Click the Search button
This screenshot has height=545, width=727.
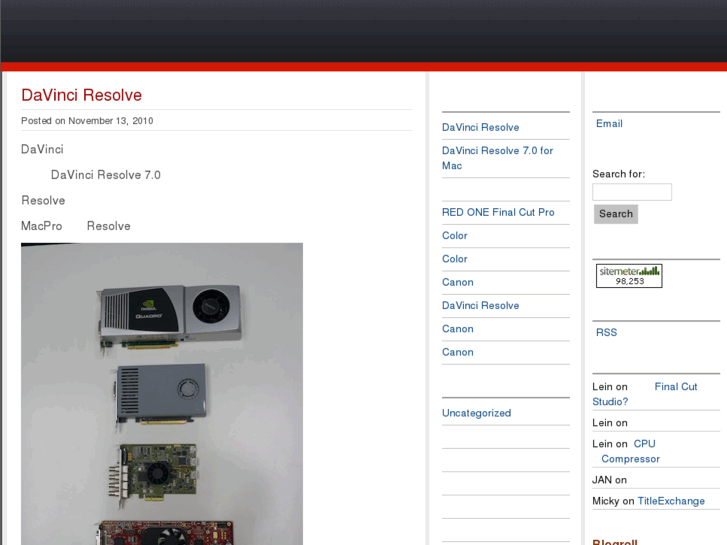pos(616,214)
